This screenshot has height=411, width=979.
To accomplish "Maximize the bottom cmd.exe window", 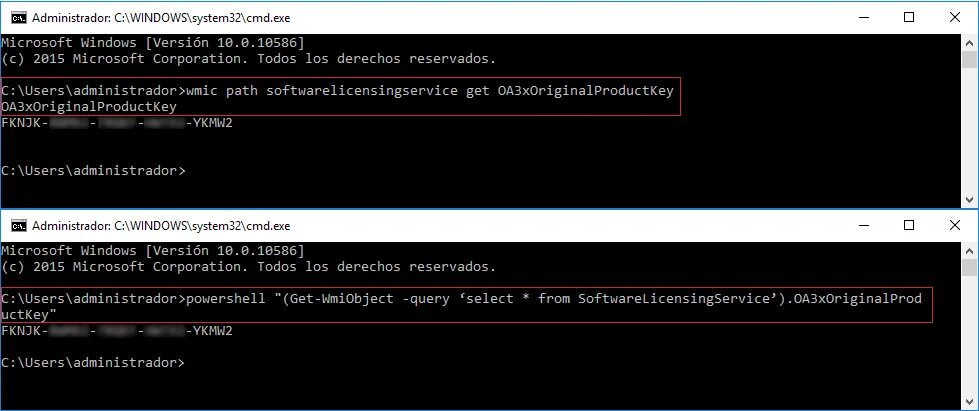I will 909,225.
